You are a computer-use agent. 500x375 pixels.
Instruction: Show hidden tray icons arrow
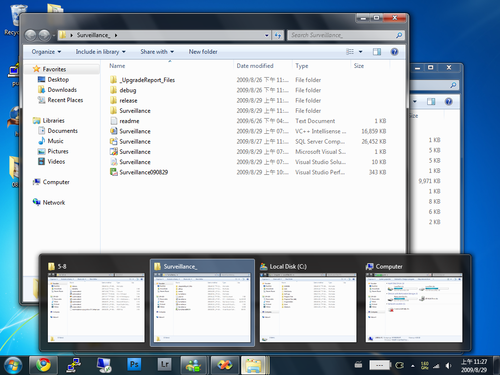(413, 366)
